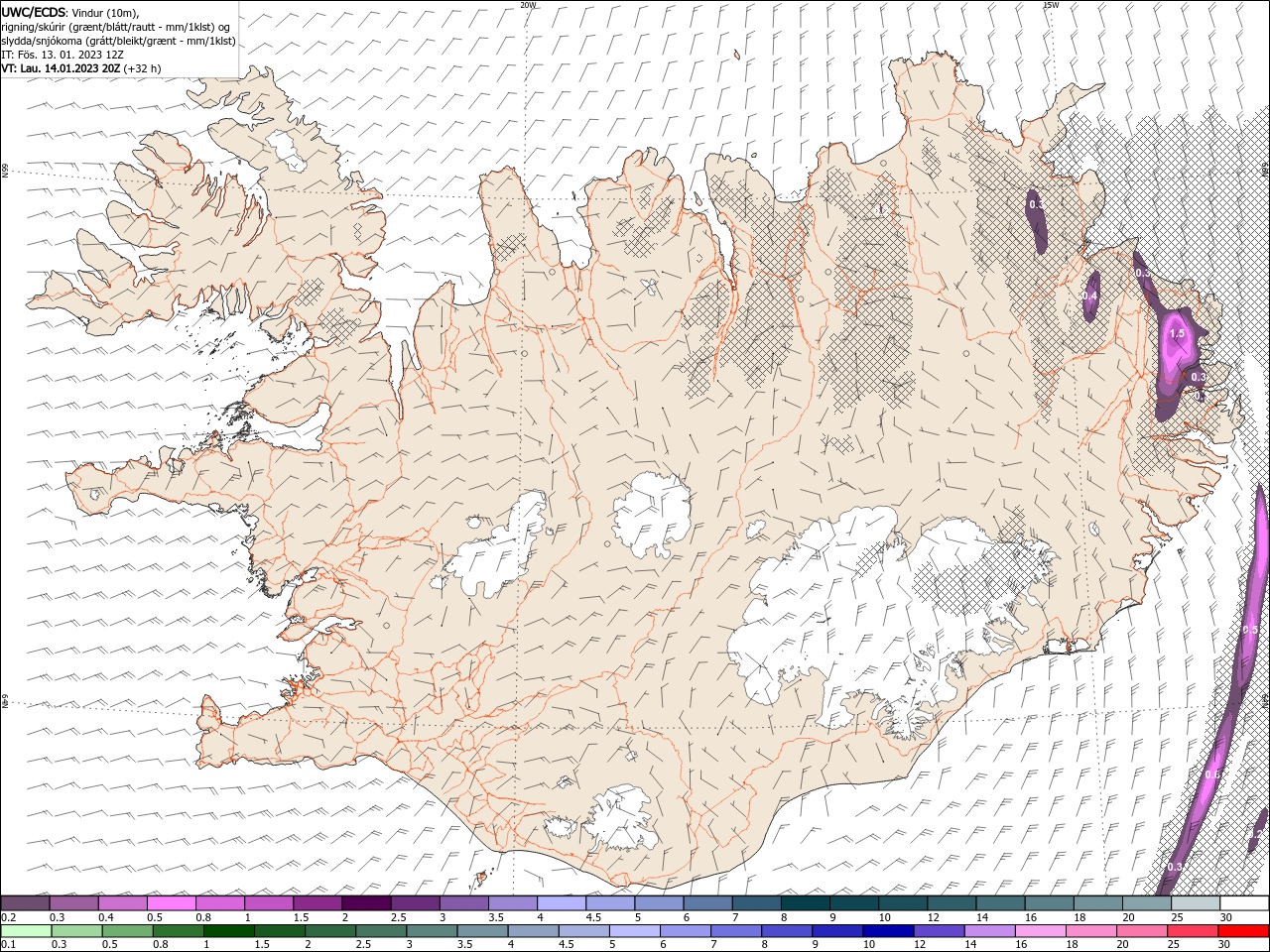
Task: Pick the light grey swatch between 25 and 30, top row
Action: [1196, 903]
